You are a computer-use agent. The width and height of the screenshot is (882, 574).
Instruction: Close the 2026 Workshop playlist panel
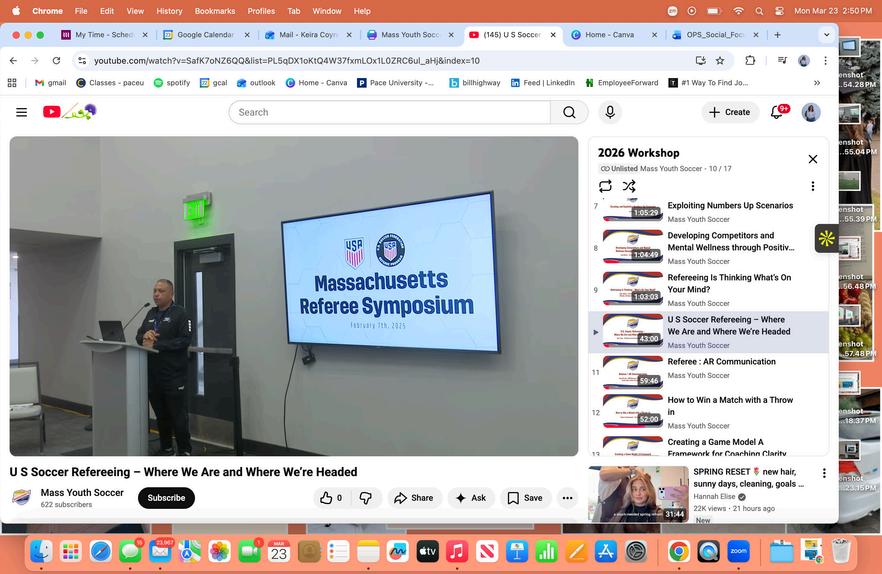coord(813,159)
